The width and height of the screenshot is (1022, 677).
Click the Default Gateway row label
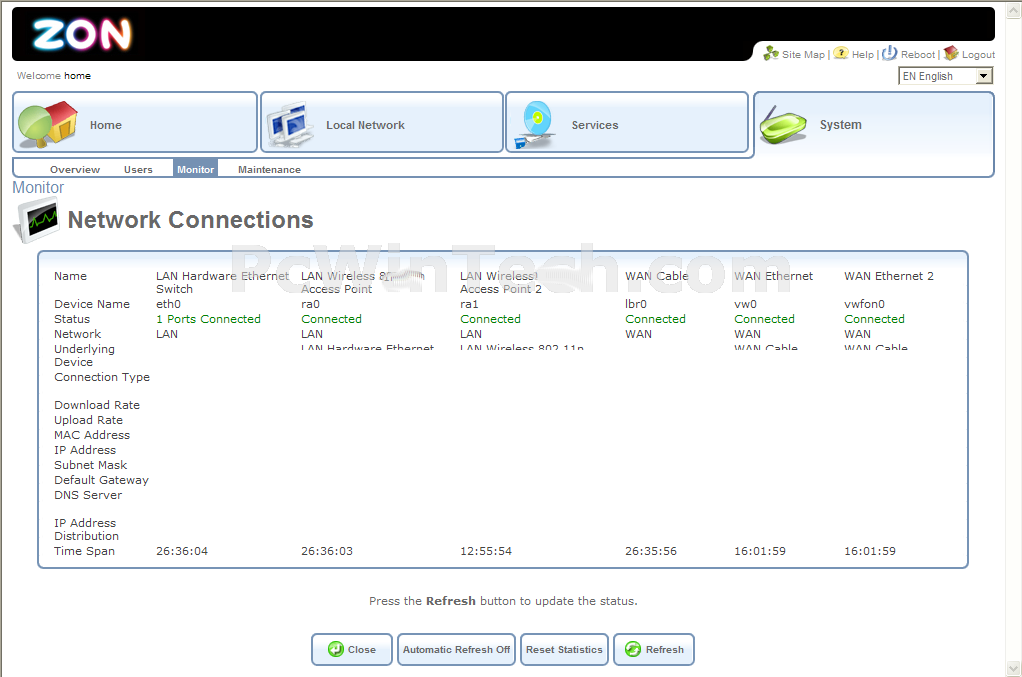pyautogui.click(x=102, y=480)
